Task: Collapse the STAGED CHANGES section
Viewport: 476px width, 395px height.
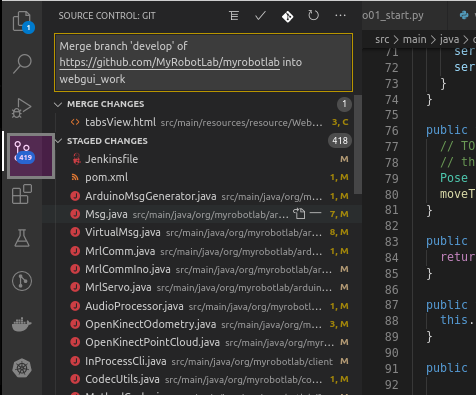Action: click(x=59, y=141)
